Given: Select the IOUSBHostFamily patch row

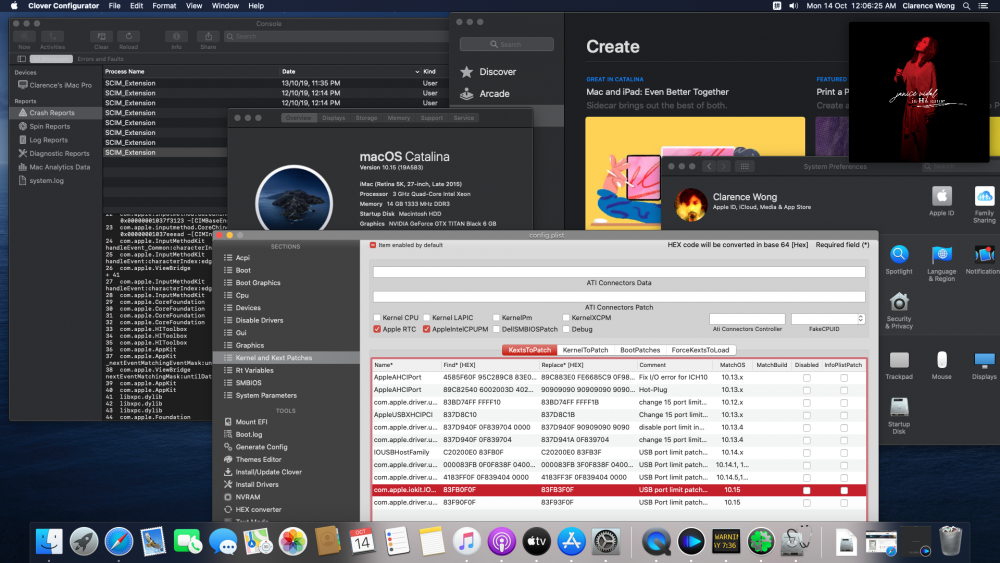Looking at the screenshot, I should tap(619, 452).
